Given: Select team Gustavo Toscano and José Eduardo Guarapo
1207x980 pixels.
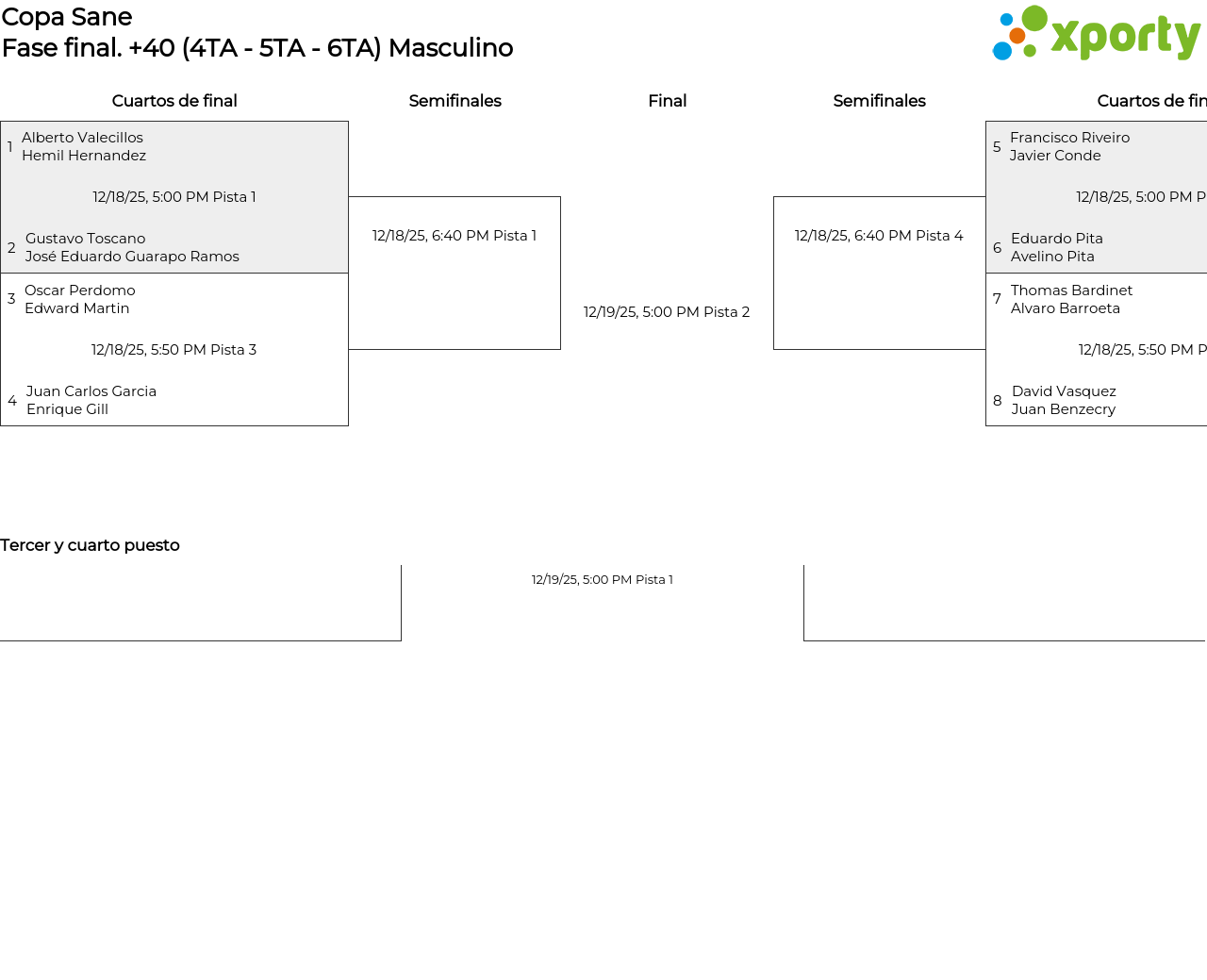Looking at the screenshot, I should [132, 247].
